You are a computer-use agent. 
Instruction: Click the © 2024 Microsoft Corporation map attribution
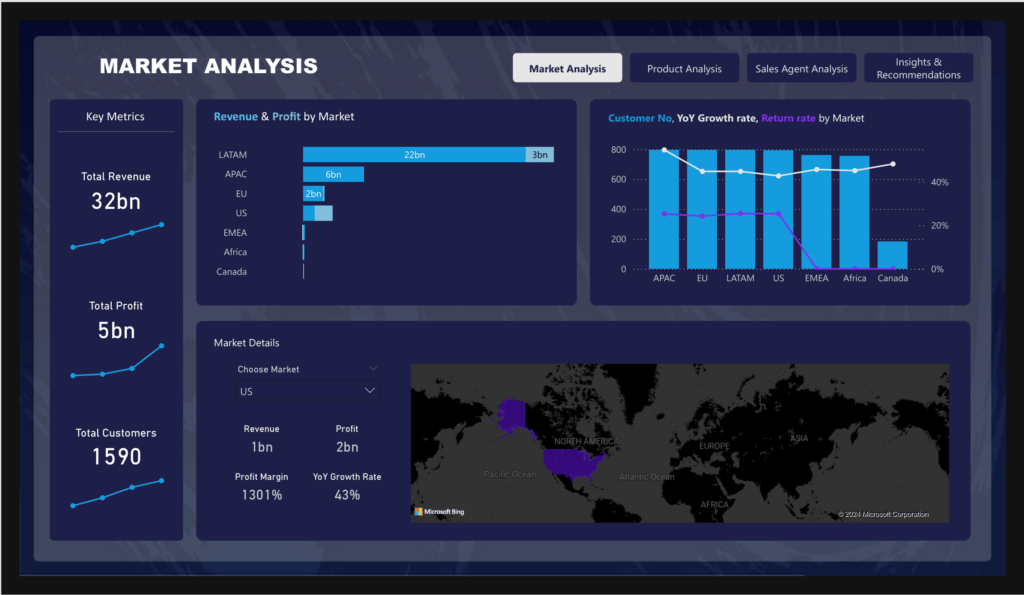pyautogui.click(x=883, y=515)
